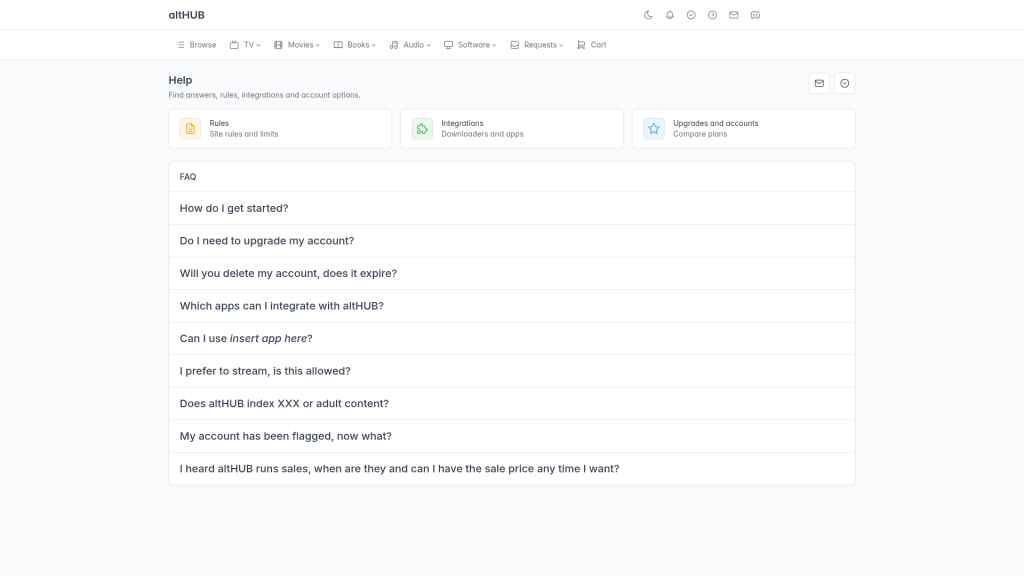
Task: Expand 'Does altHUB index XXX or adult content?'
Action: [x=512, y=404]
